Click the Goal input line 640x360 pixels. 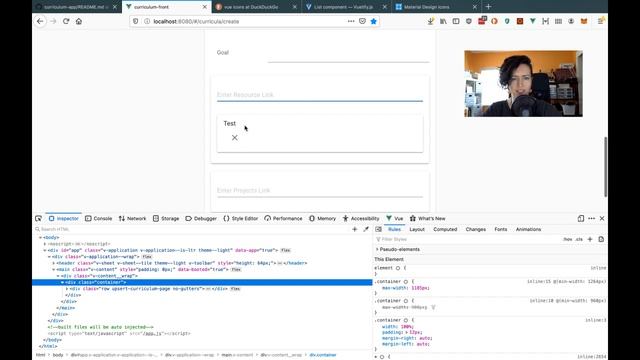tap(348, 55)
